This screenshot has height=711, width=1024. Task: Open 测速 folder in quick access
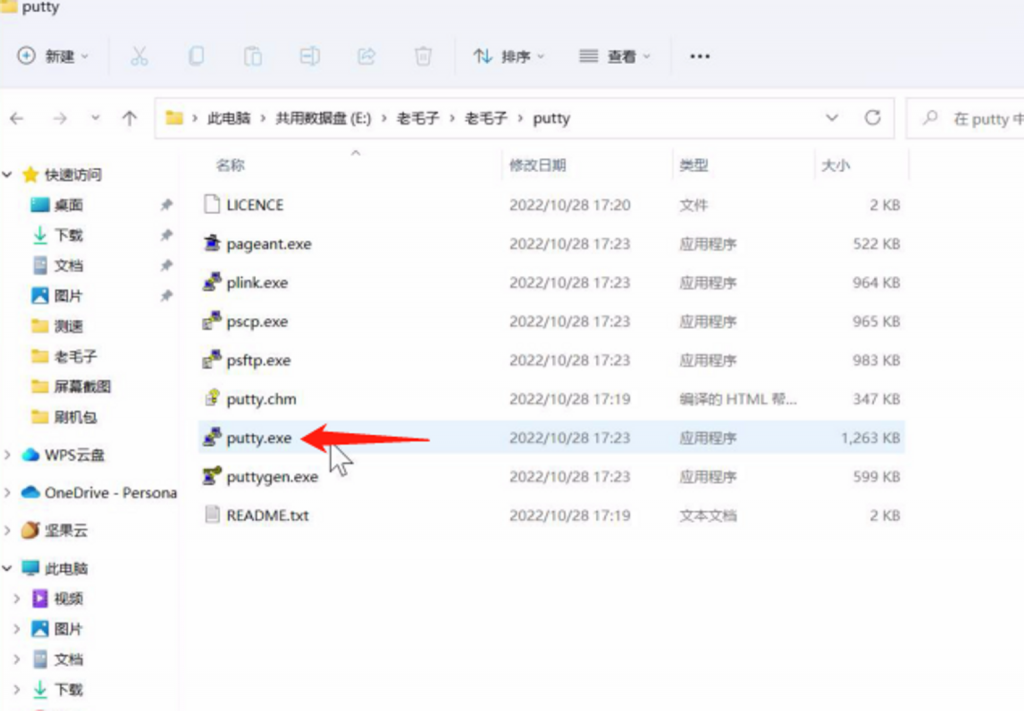coord(68,326)
